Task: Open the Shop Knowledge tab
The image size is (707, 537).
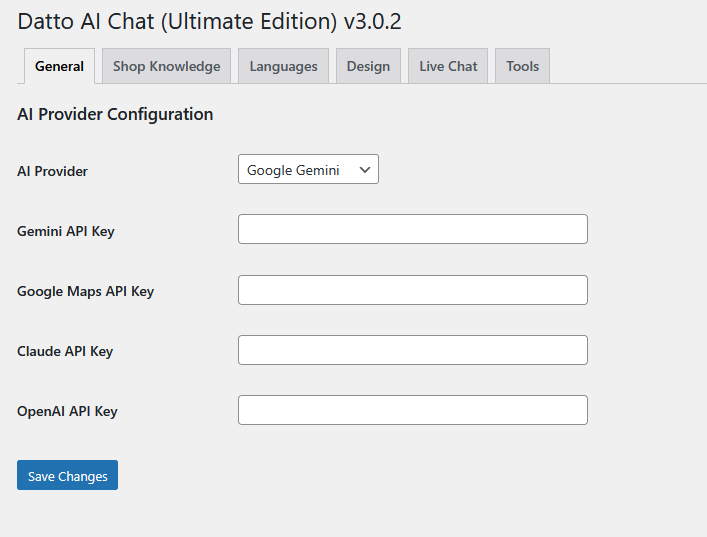Action: [x=166, y=66]
